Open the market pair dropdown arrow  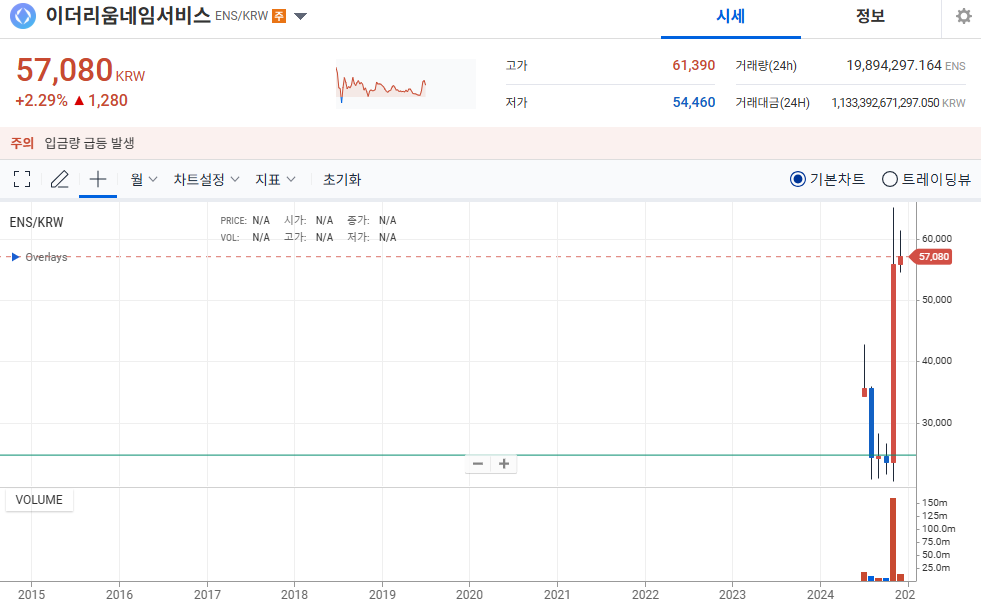coord(300,16)
